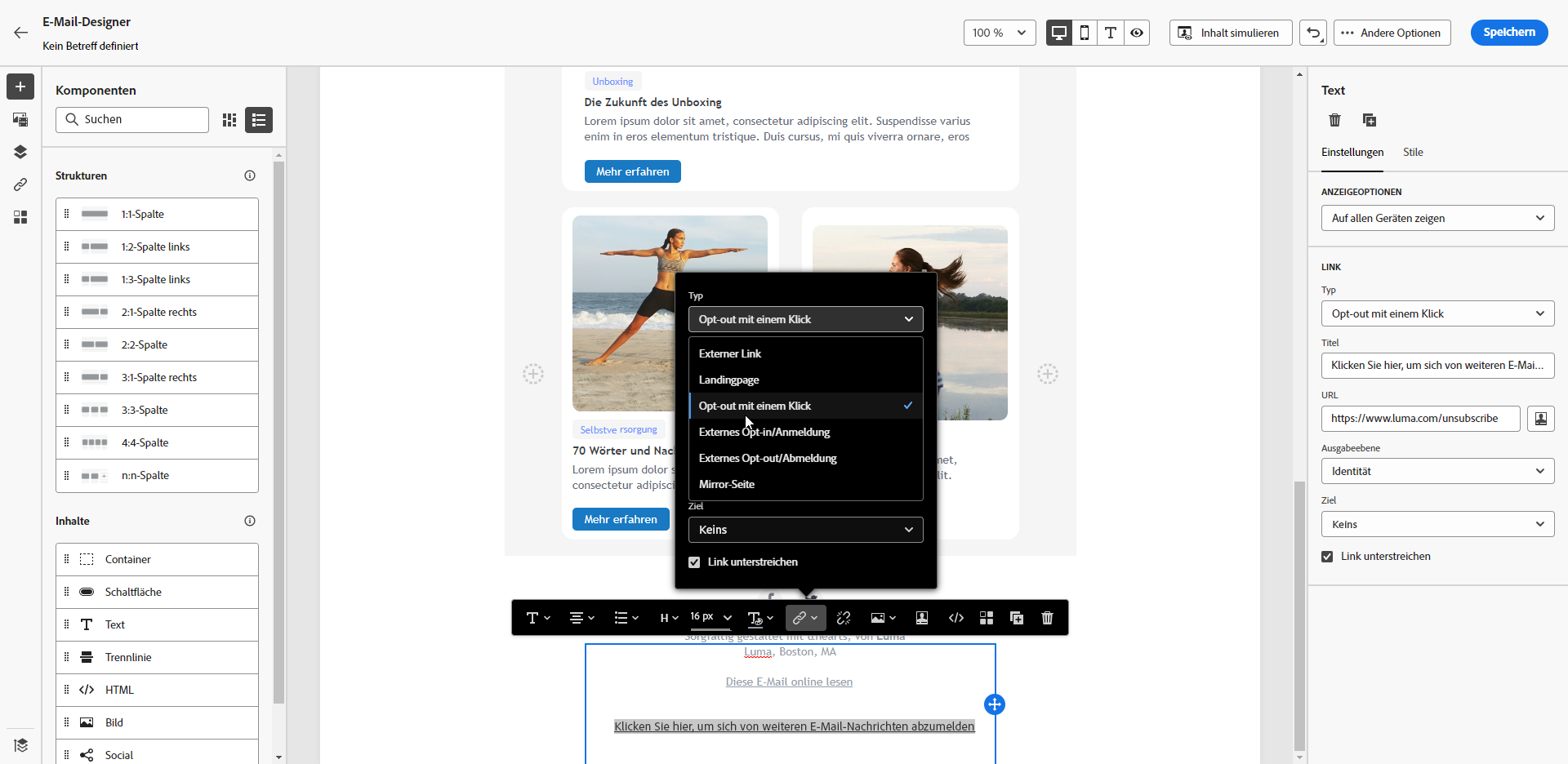
Task: Click Diese E-Mail online lesen link
Action: coord(789,682)
